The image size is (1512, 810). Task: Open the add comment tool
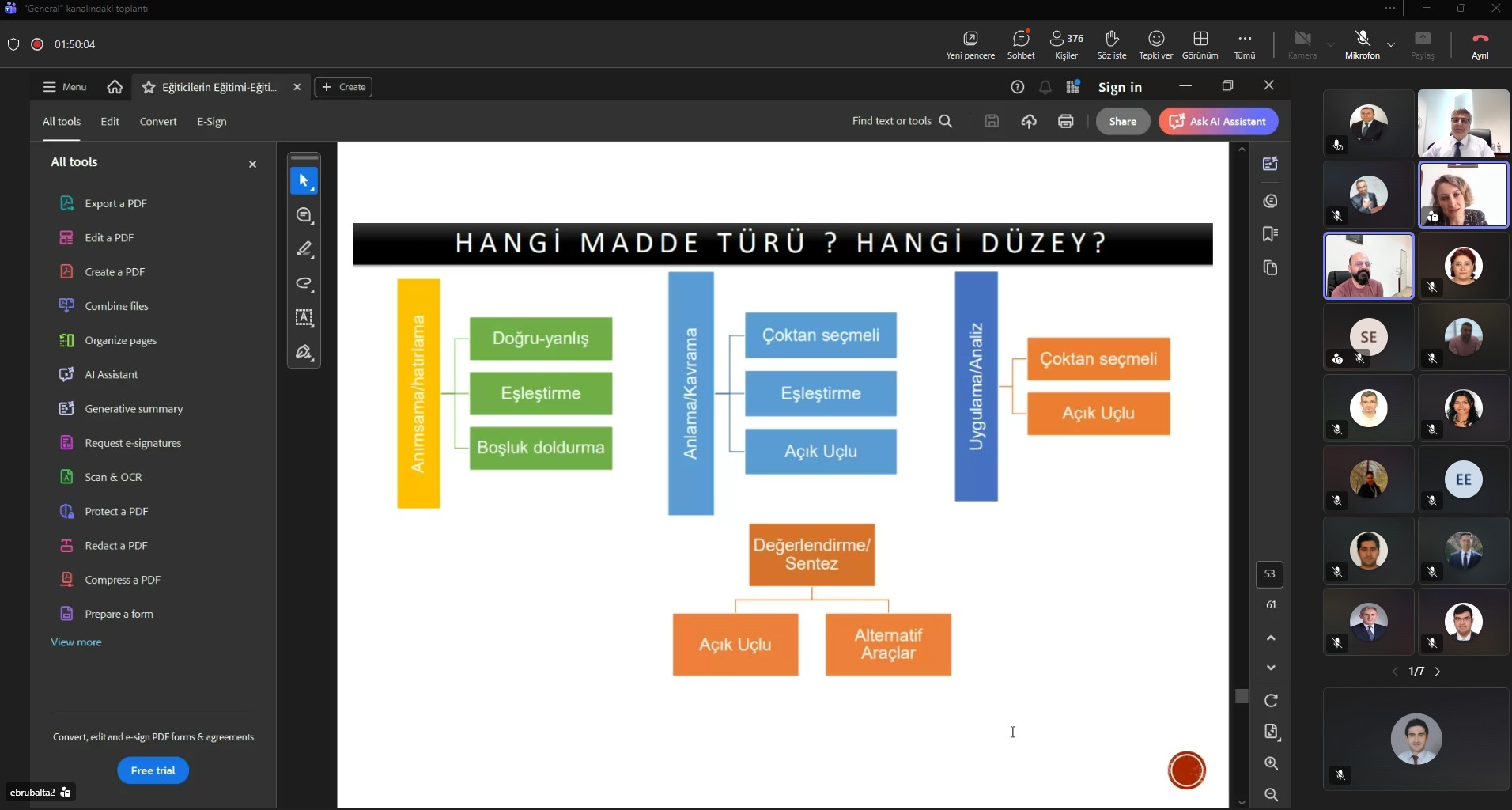[304, 215]
